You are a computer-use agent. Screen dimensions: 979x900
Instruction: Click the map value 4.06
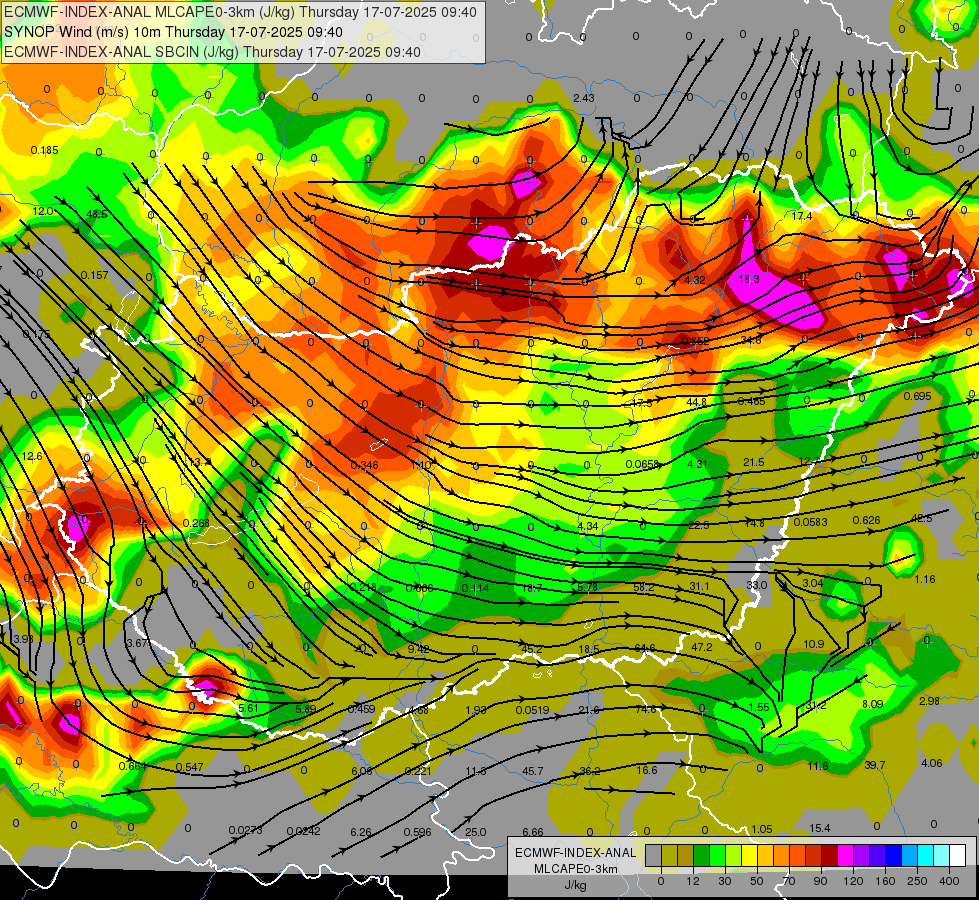tap(932, 763)
